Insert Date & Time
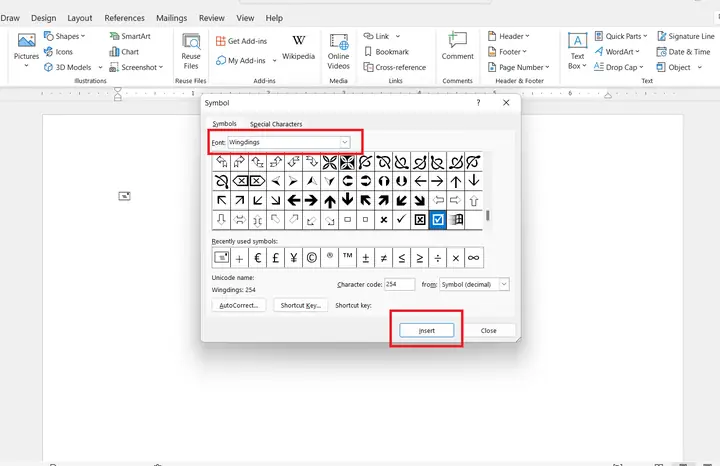This screenshot has width=720, height=466. pos(683,52)
